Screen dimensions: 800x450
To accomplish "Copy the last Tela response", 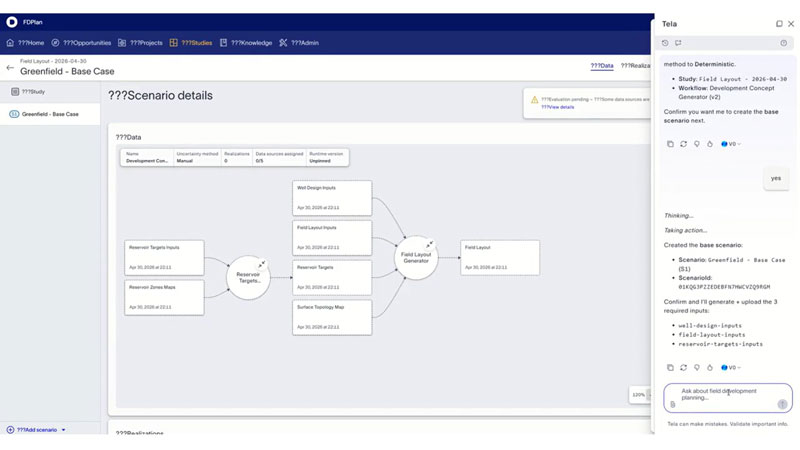I will click(670, 367).
